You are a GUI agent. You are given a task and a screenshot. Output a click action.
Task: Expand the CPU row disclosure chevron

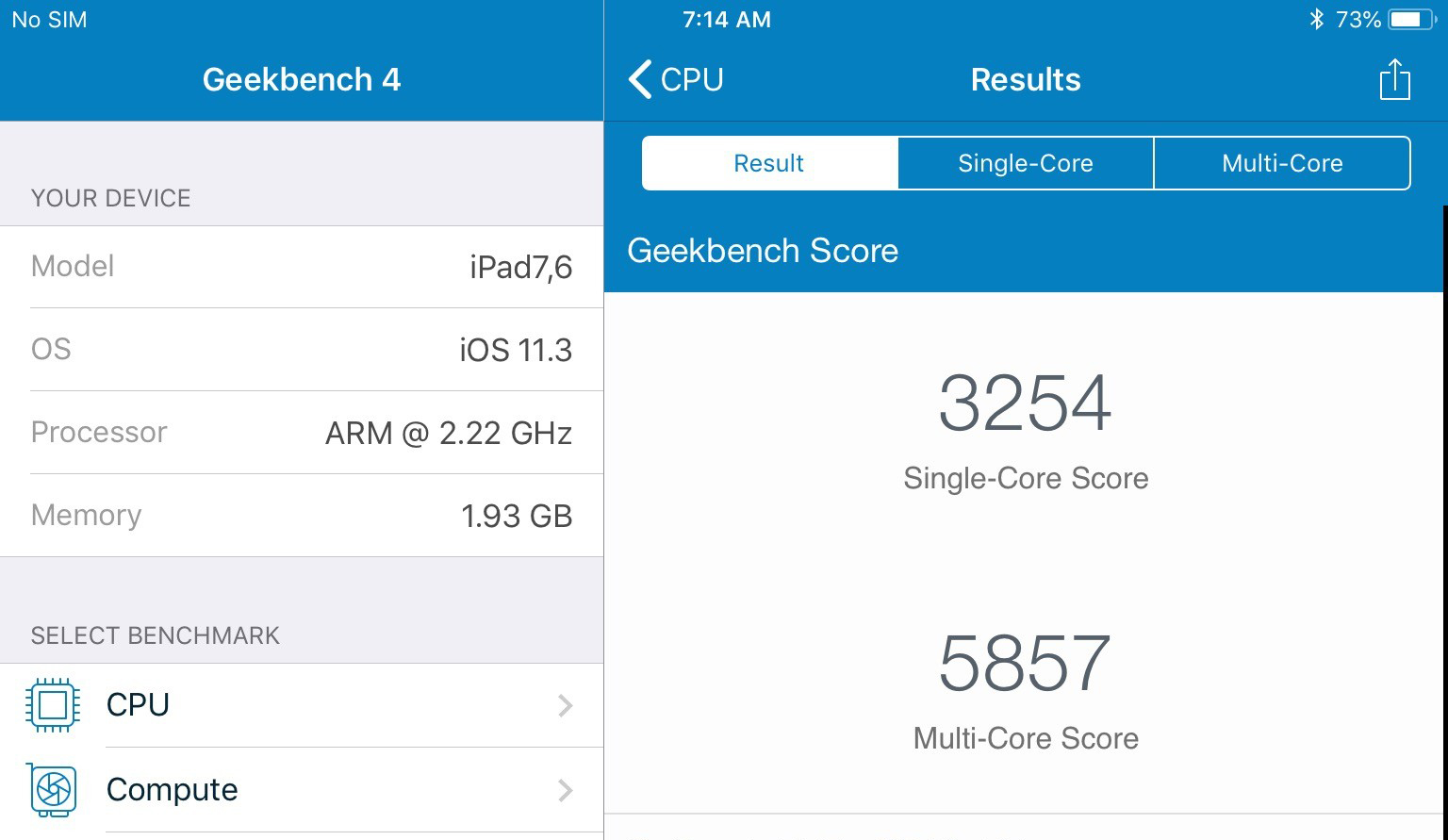[565, 704]
